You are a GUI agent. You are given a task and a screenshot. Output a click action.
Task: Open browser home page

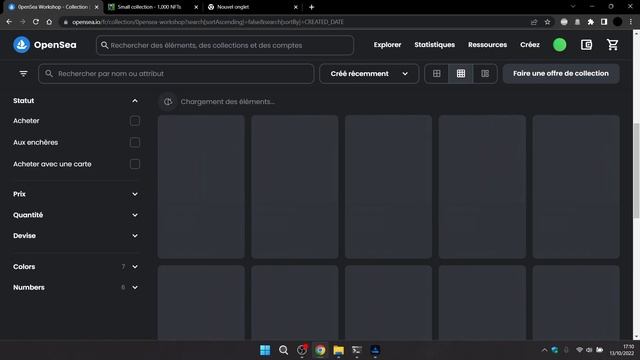tap(49, 22)
